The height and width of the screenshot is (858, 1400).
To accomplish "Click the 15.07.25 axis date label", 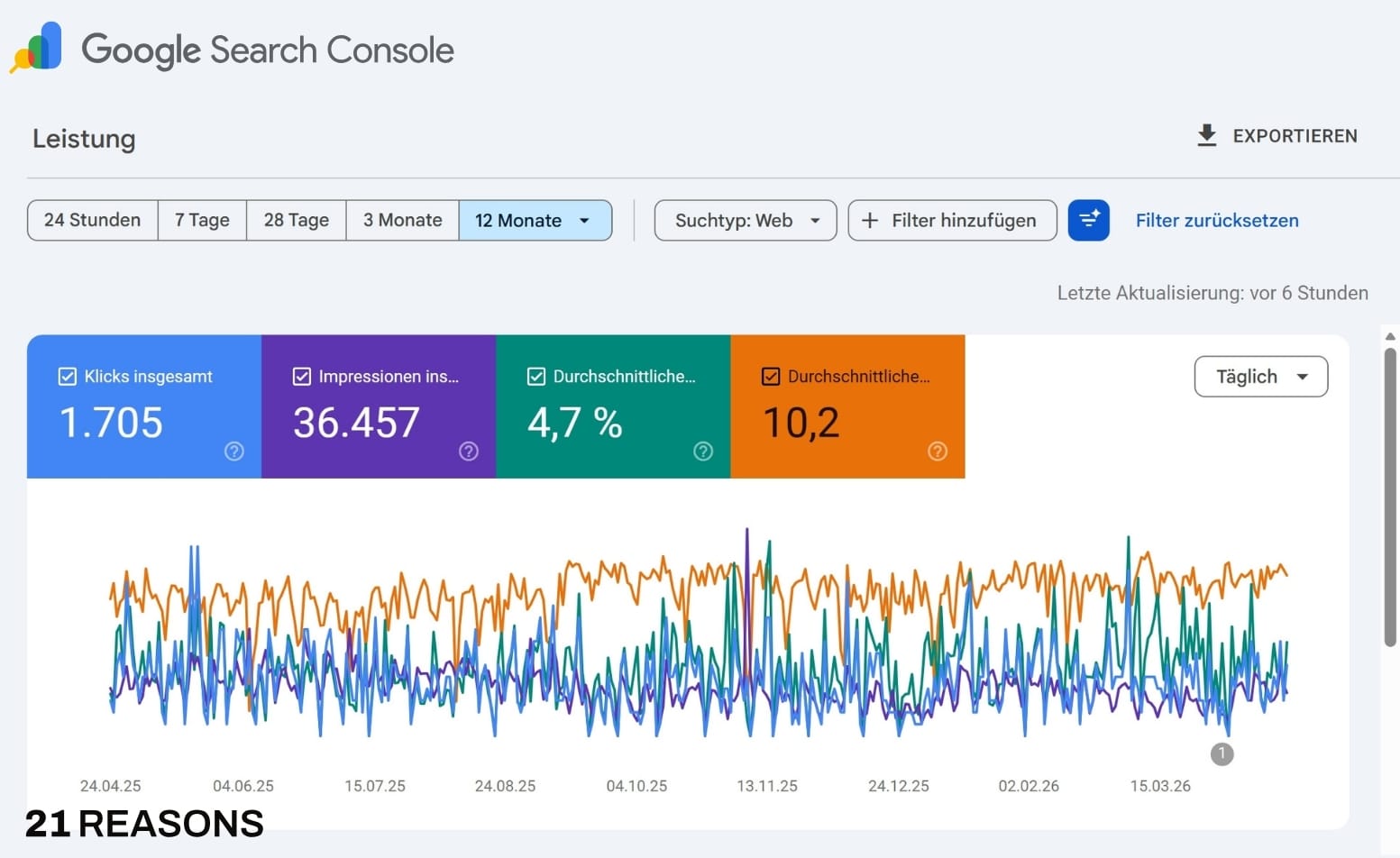I will click(375, 786).
